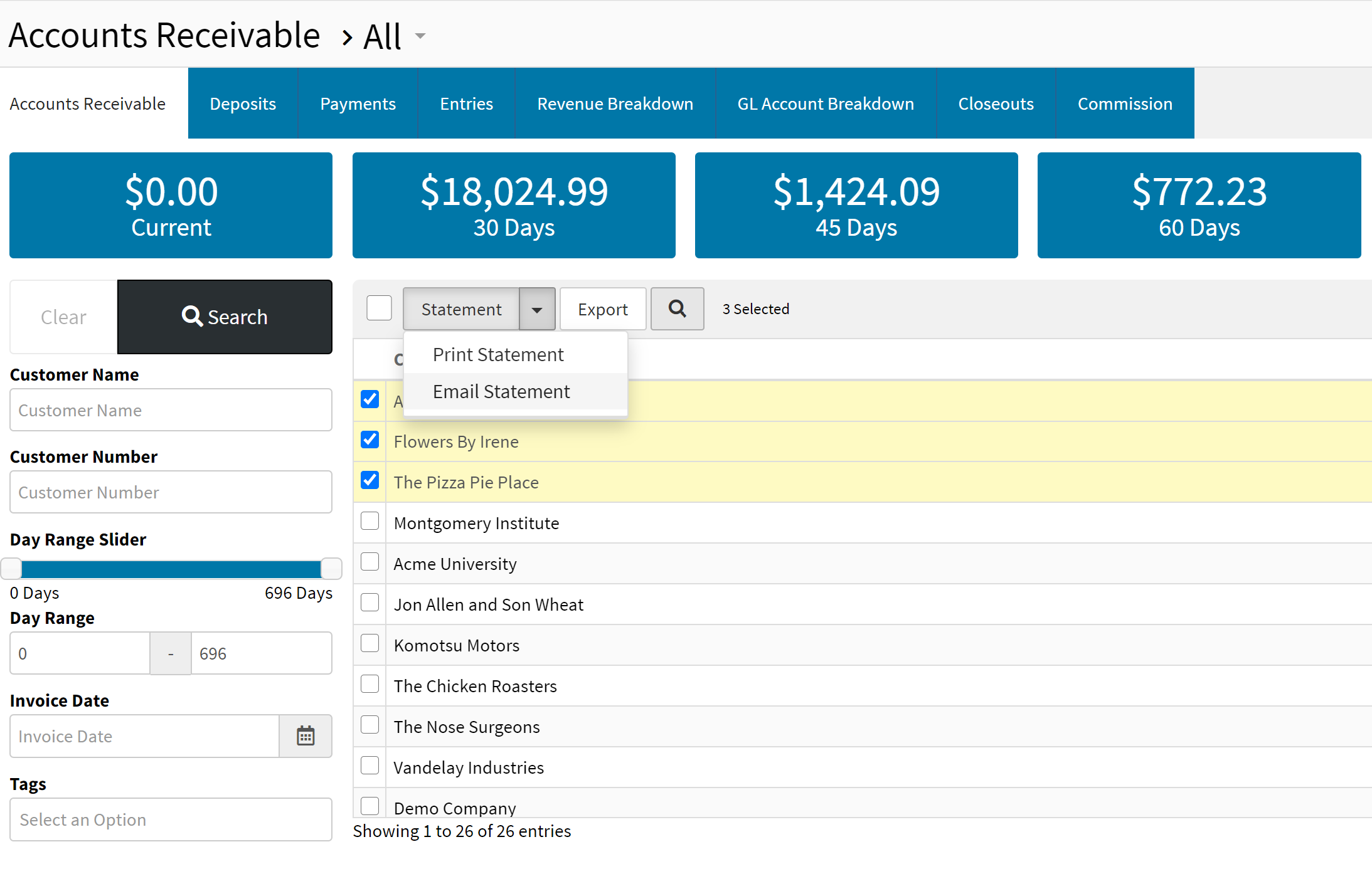Uncheck The Pizza Pie Place checkbox

(x=370, y=481)
